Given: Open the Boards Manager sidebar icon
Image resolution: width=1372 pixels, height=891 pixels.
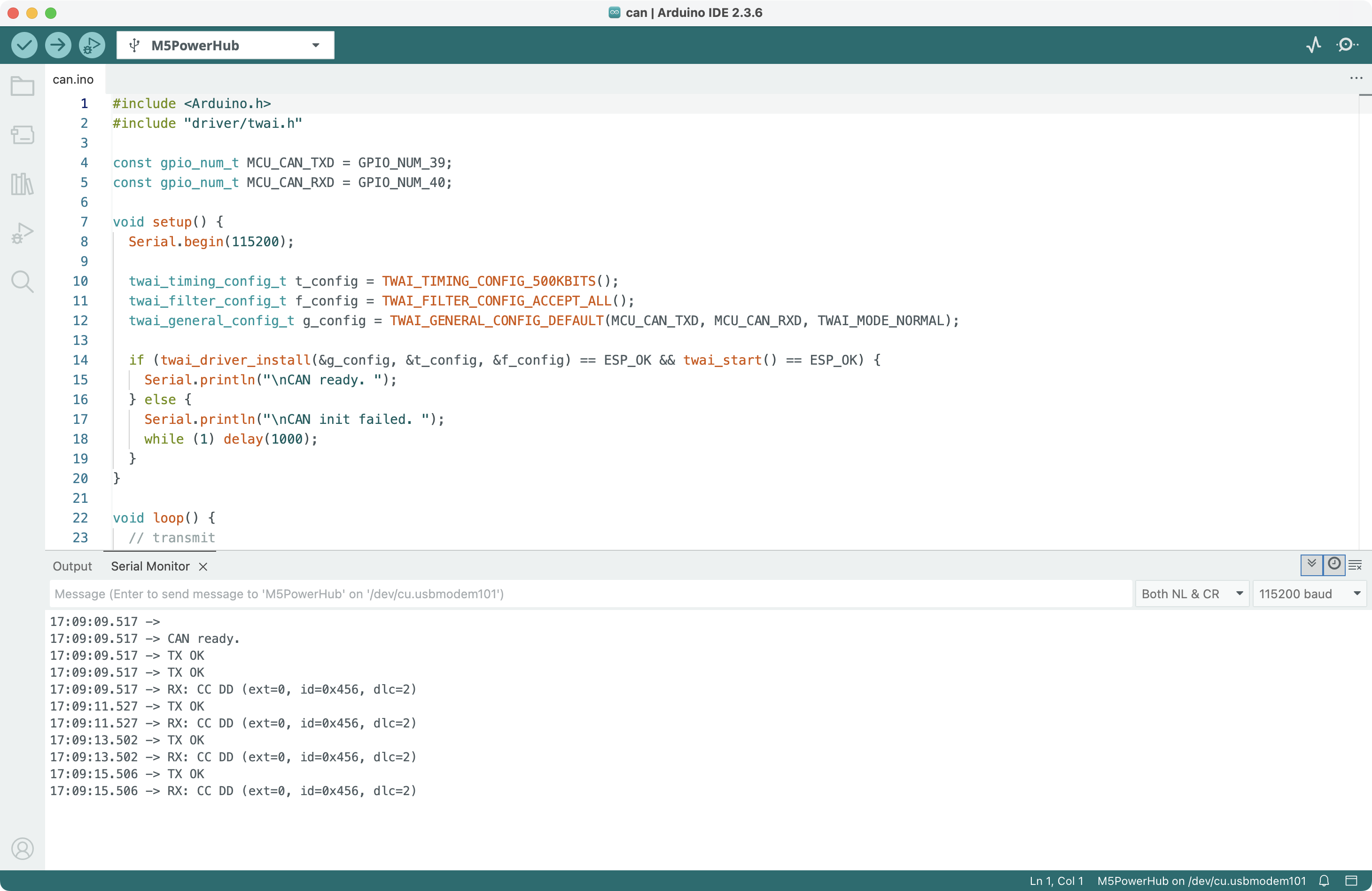Looking at the screenshot, I should 23,135.
